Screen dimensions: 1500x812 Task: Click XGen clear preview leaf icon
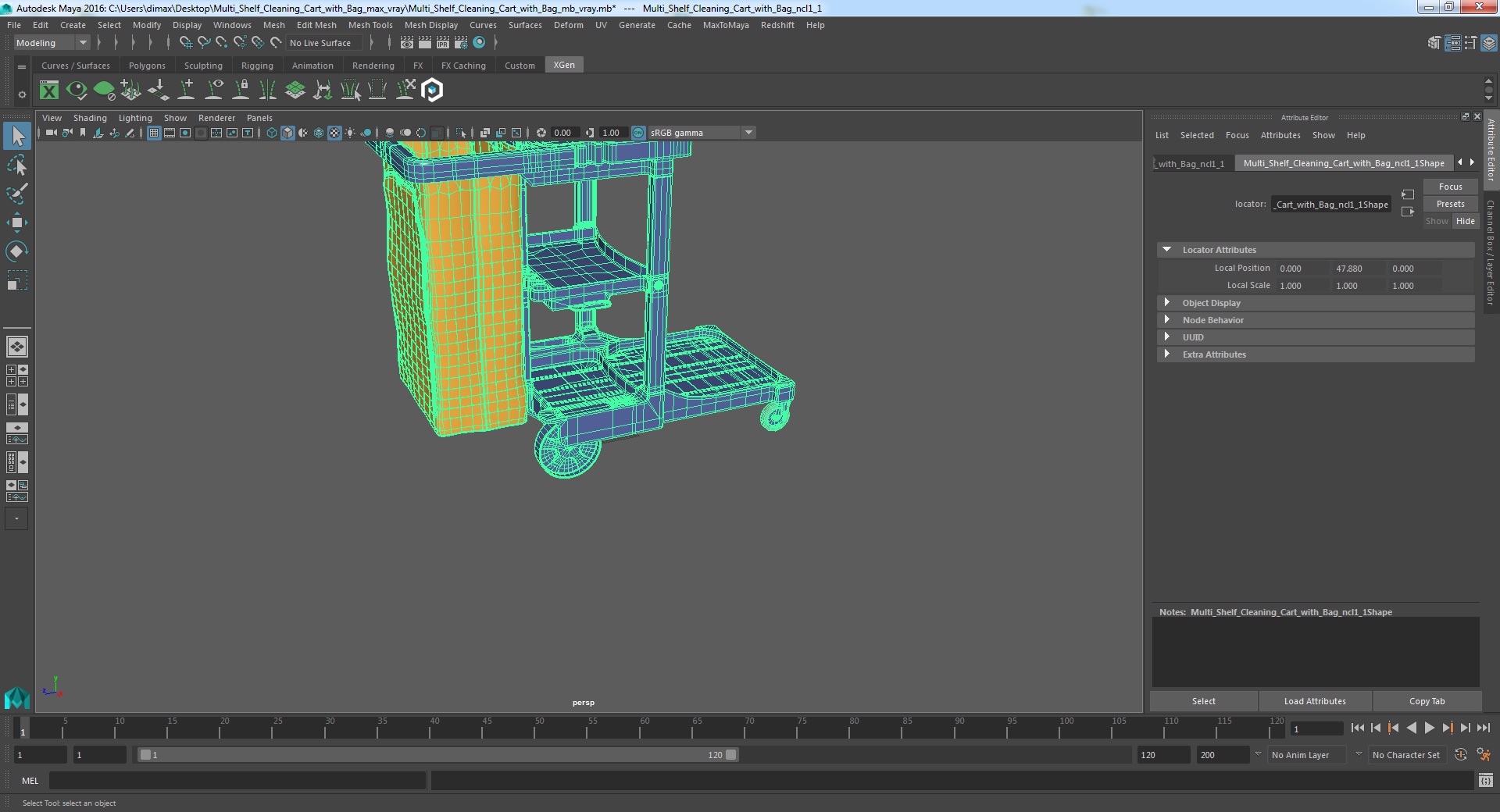coord(104,91)
